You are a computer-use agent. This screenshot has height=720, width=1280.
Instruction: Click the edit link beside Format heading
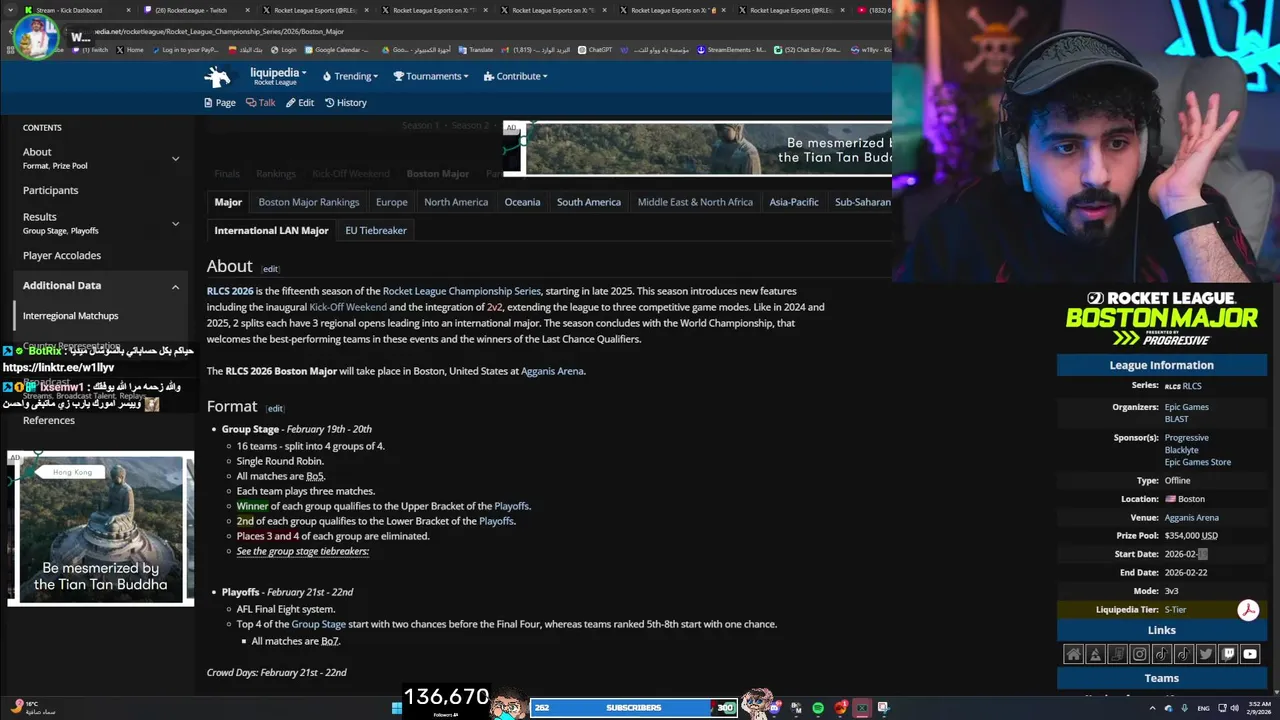coord(275,408)
